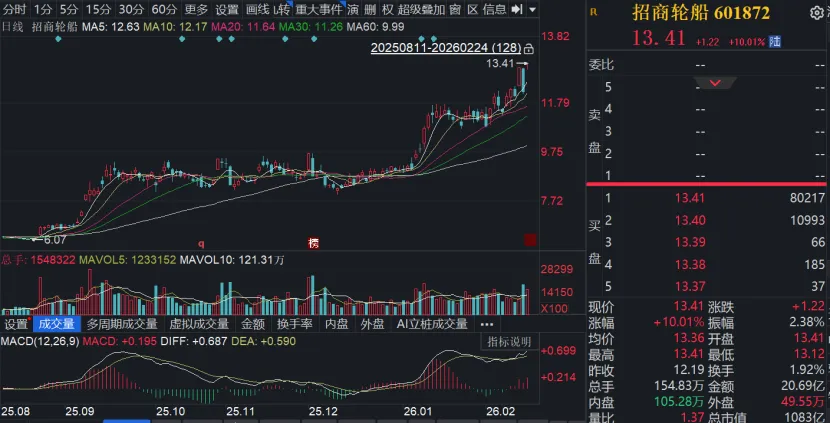The image size is (830, 423).
Task: Toggle the 区 interval statistics option
Action: point(472,9)
